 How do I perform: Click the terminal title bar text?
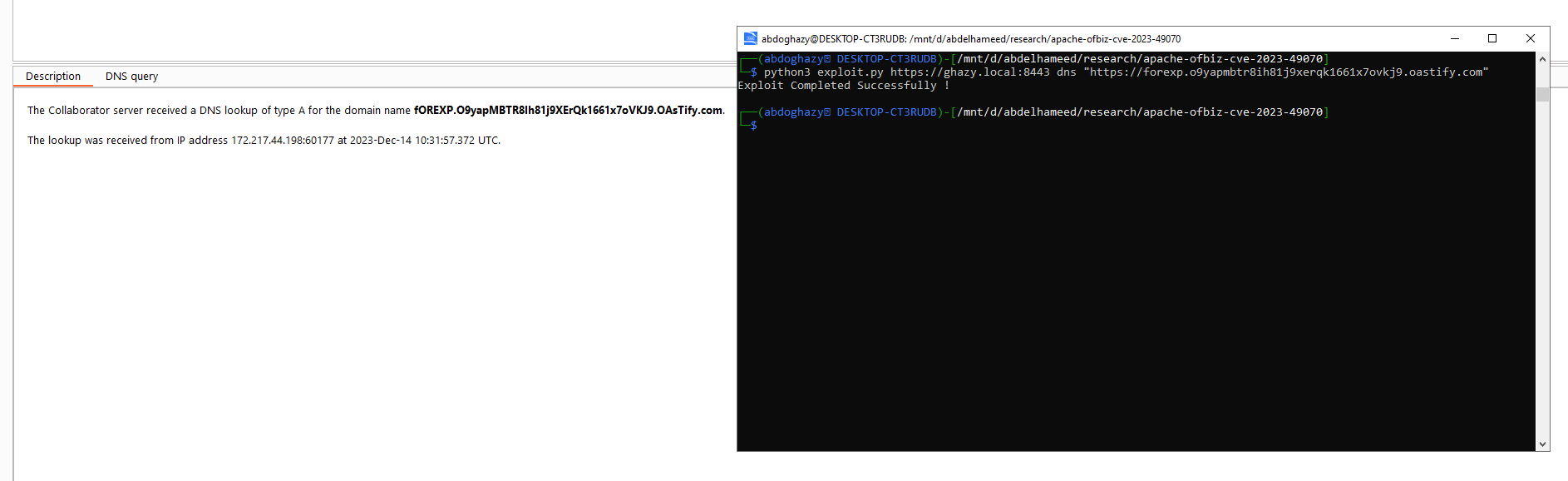[x=971, y=39]
